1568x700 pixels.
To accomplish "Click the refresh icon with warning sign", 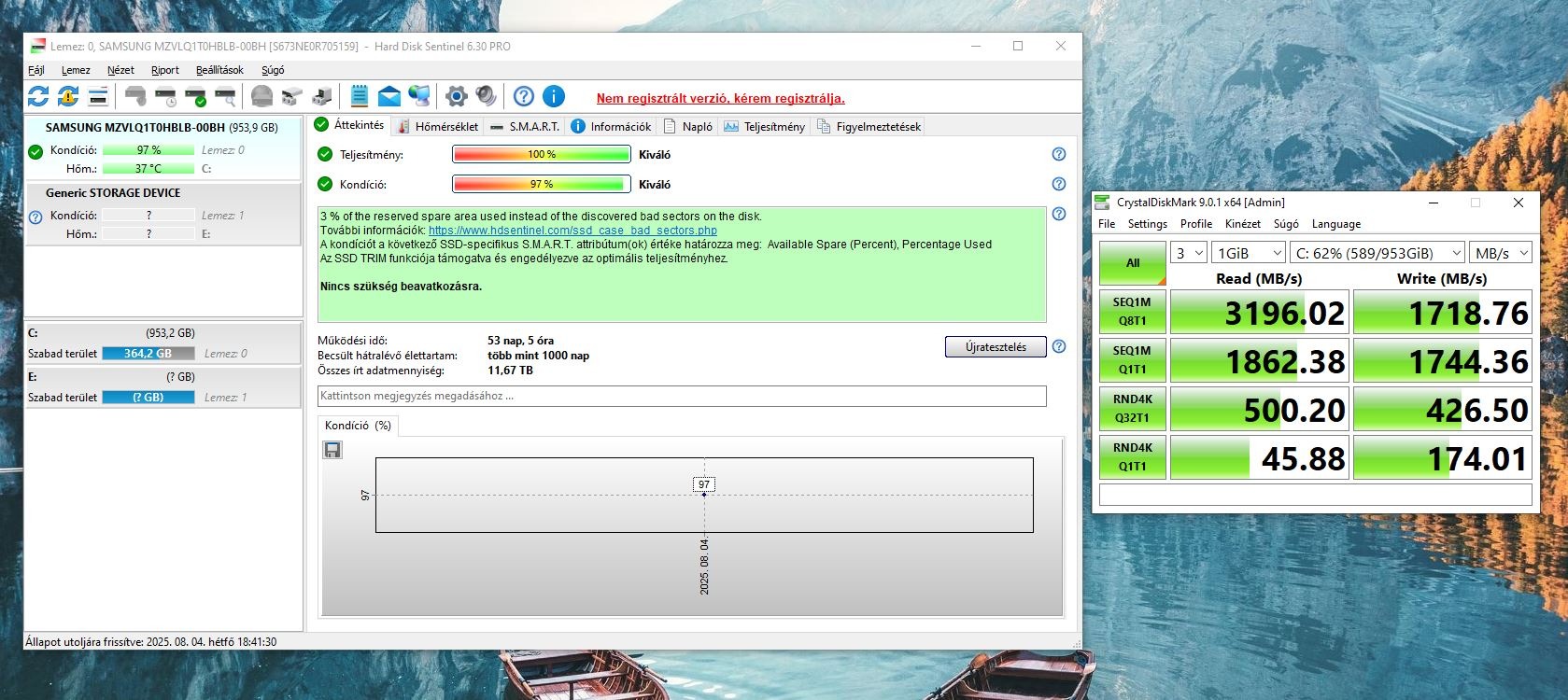I will click(x=68, y=95).
